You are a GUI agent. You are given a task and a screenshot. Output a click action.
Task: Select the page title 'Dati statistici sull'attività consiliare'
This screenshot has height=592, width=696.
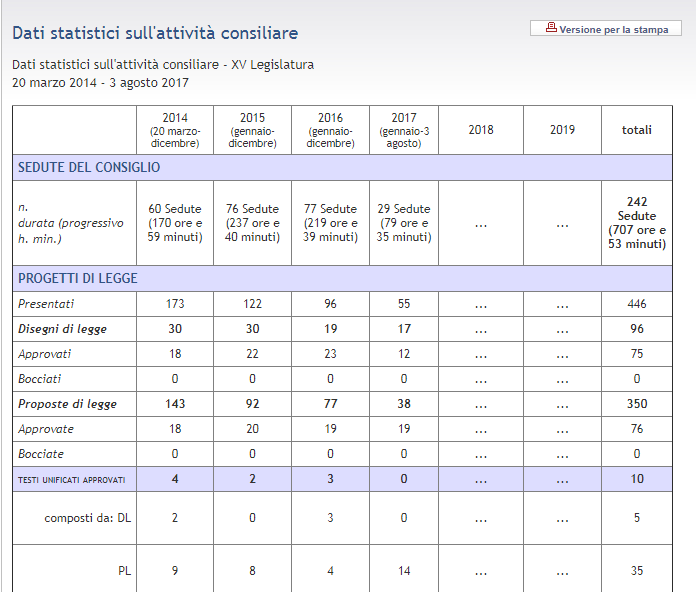[x=155, y=33]
